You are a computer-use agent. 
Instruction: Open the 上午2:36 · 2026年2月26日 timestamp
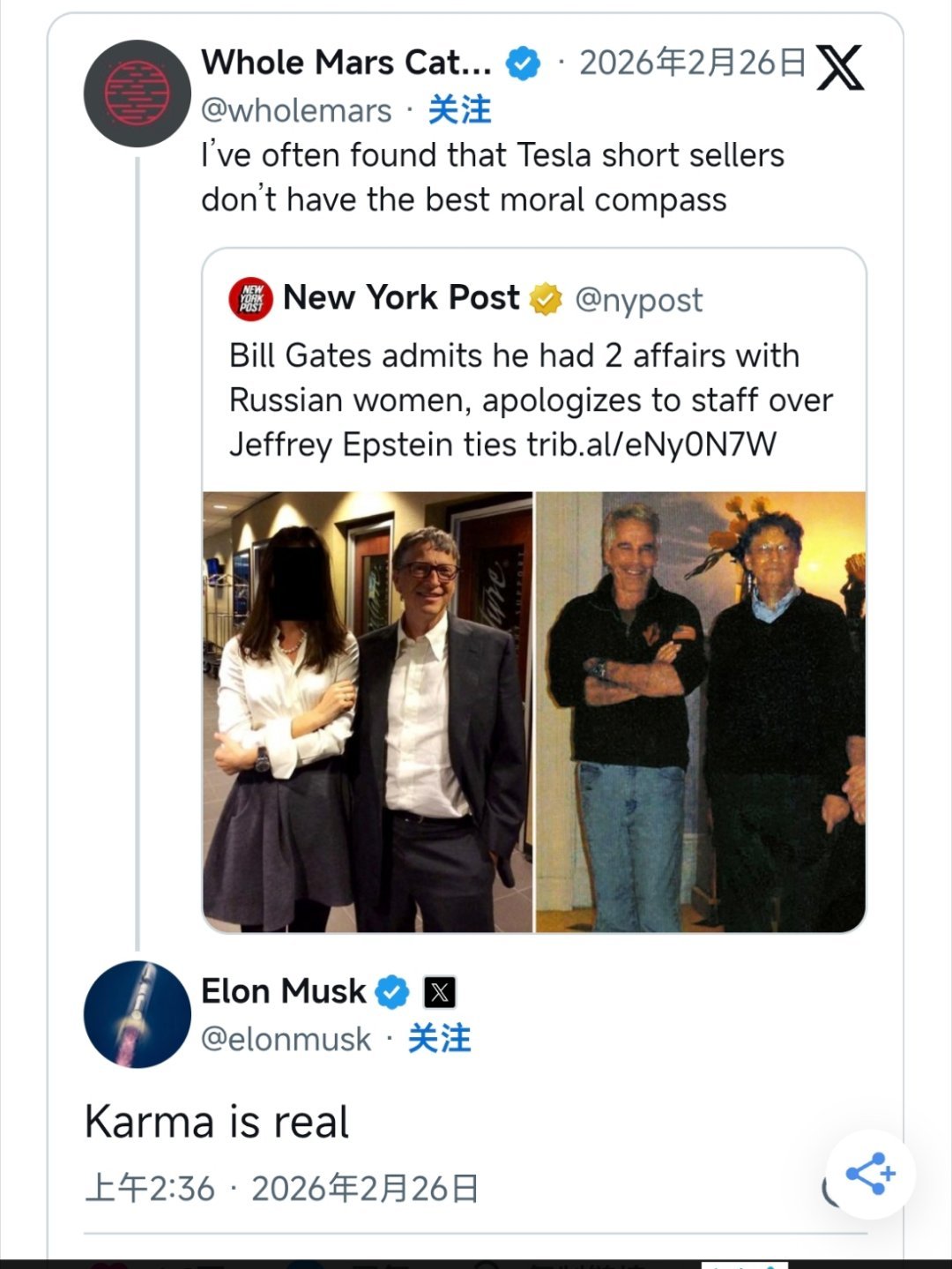tap(281, 1189)
